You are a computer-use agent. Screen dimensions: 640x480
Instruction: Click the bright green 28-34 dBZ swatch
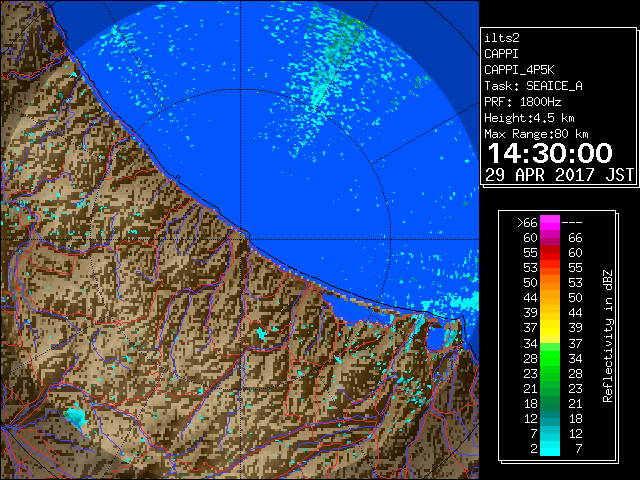pos(550,358)
